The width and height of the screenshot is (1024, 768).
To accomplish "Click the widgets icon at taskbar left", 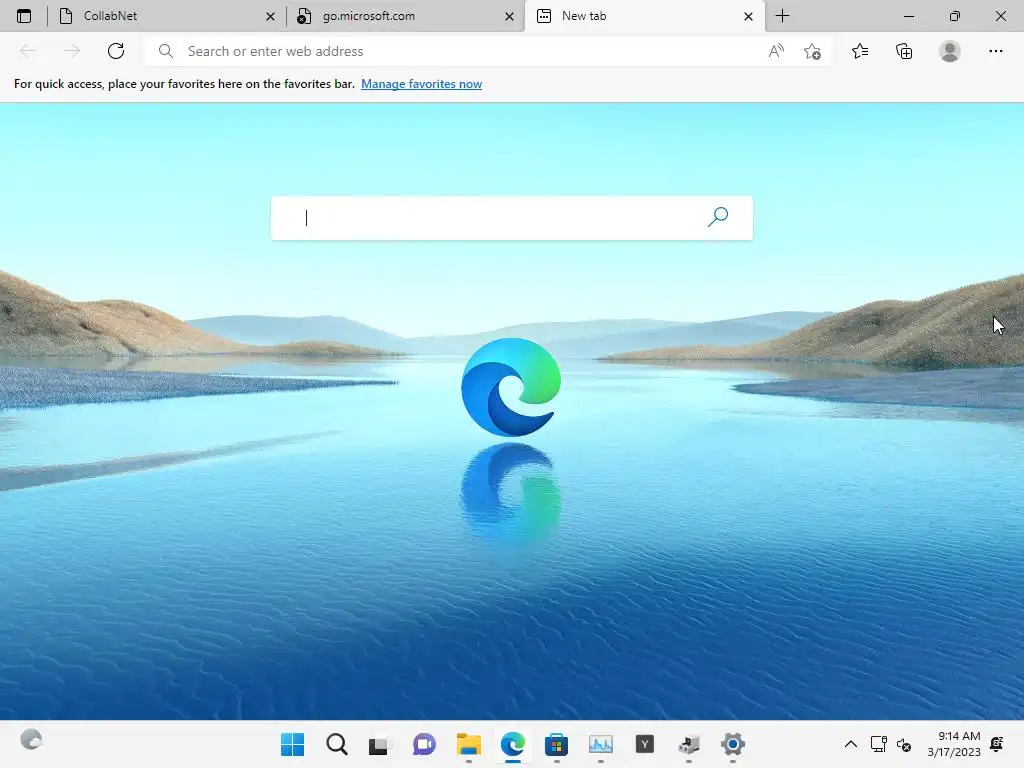I will tap(31, 740).
